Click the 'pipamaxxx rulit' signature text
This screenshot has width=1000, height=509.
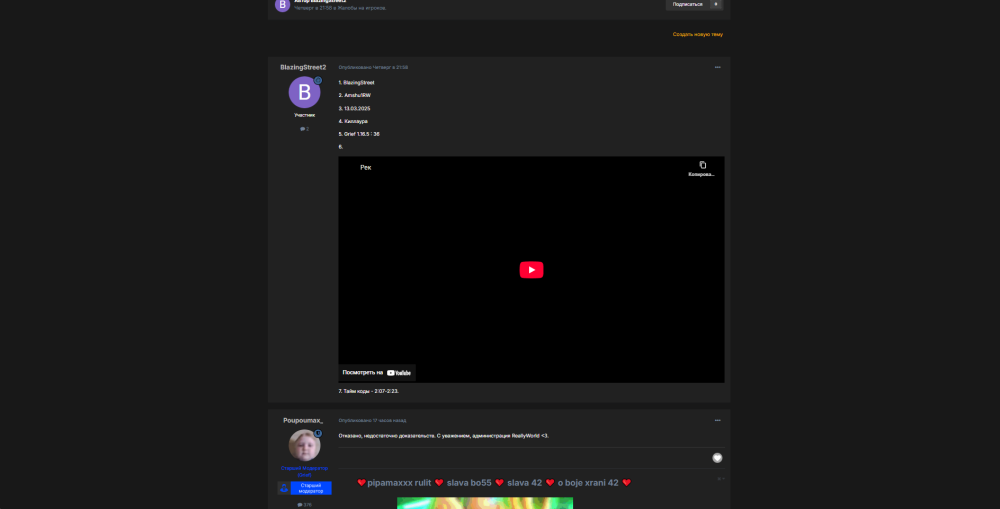click(x=399, y=483)
